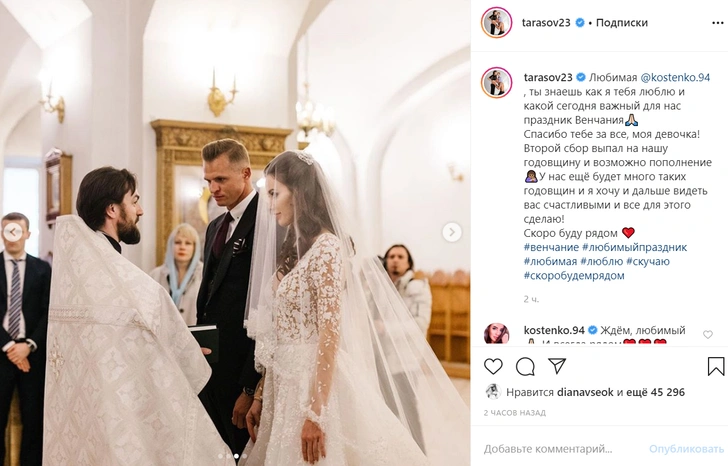The image size is (728, 466).
Task: Like the post with the heart icon
Action: coord(493,367)
